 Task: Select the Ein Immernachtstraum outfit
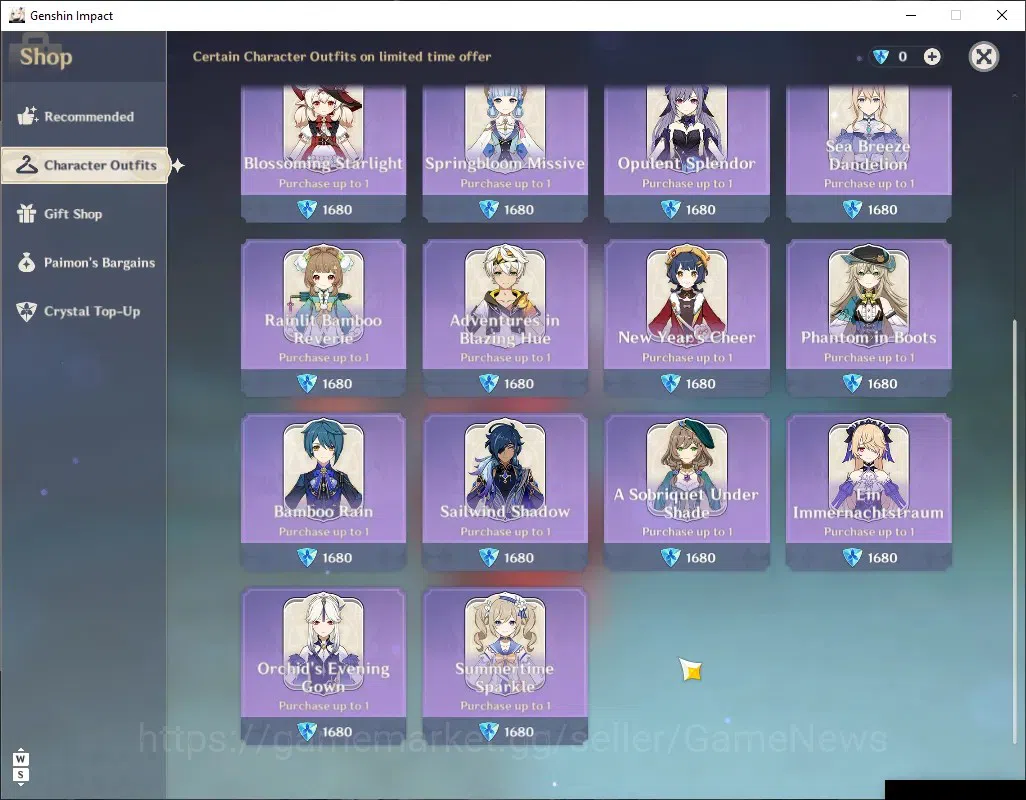pos(868,492)
